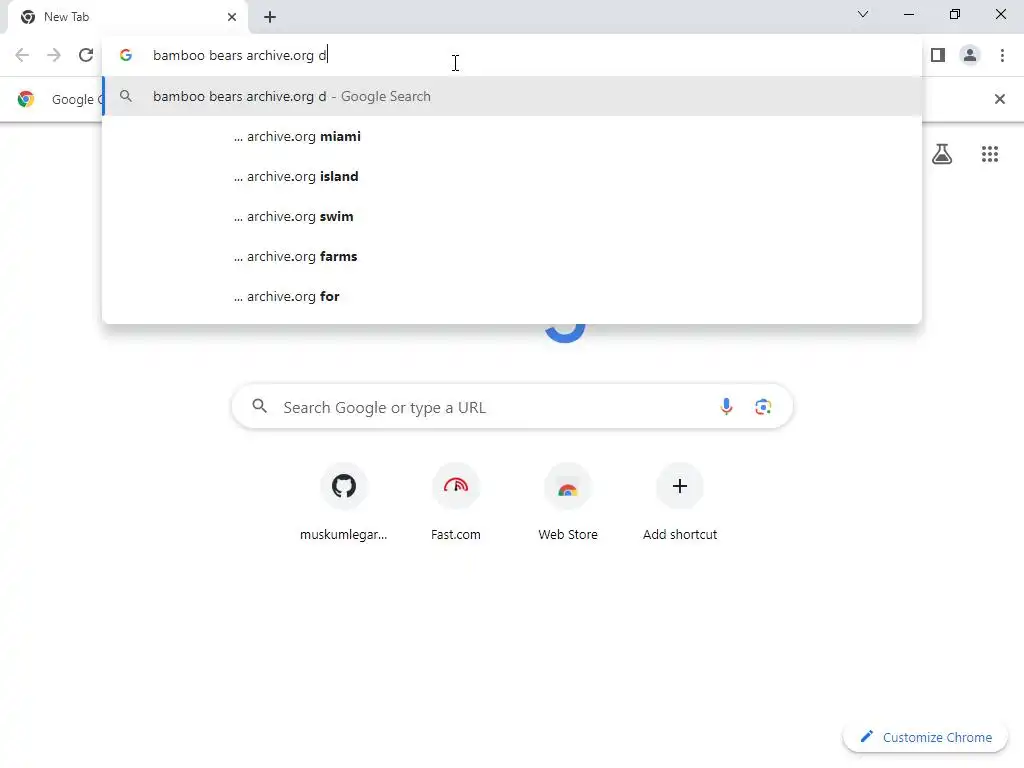Open the tab search chevron
This screenshot has width=1024, height=768.
[863, 14]
